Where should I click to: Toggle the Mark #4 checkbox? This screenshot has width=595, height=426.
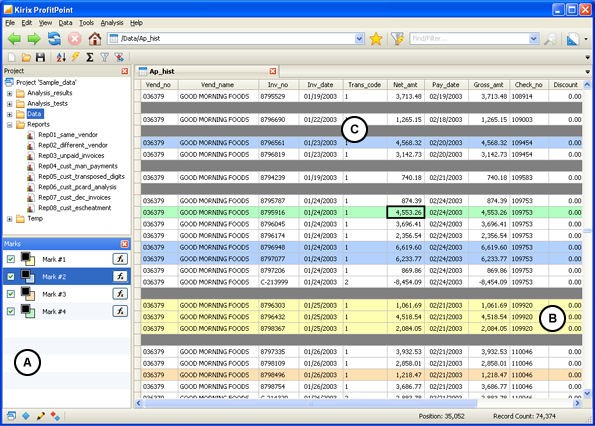coord(11,311)
